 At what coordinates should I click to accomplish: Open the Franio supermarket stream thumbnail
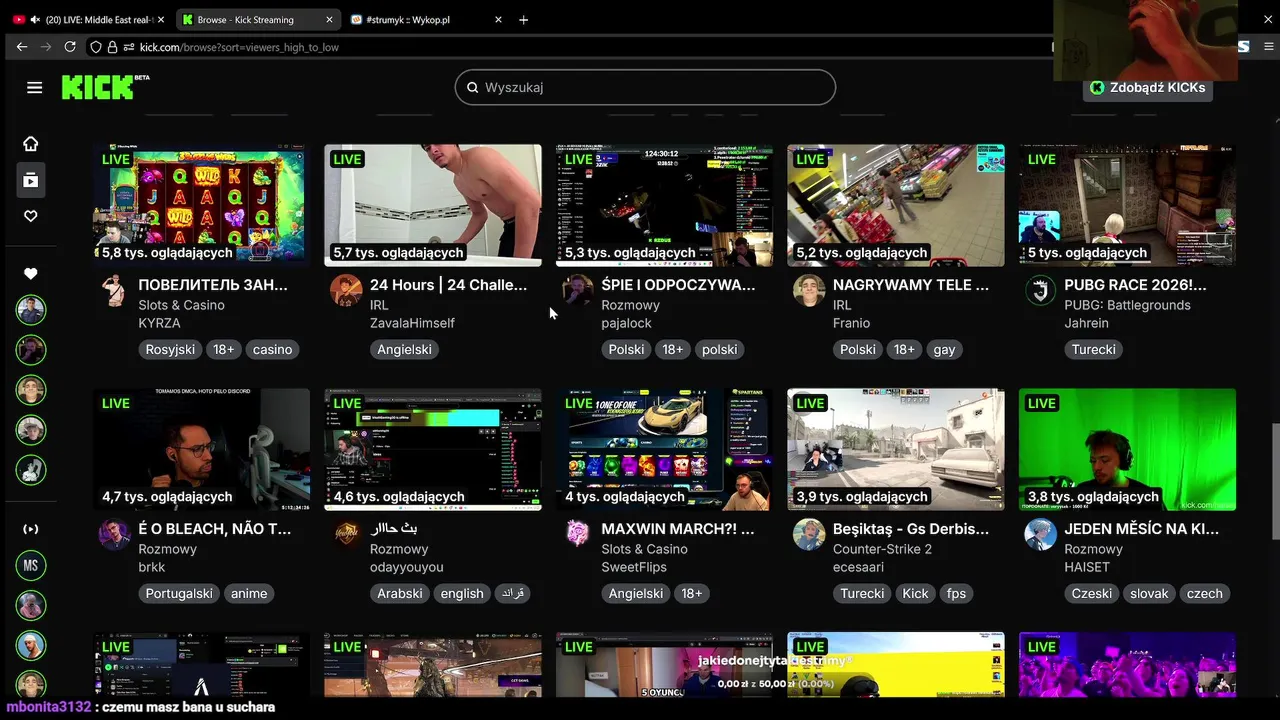click(x=896, y=205)
